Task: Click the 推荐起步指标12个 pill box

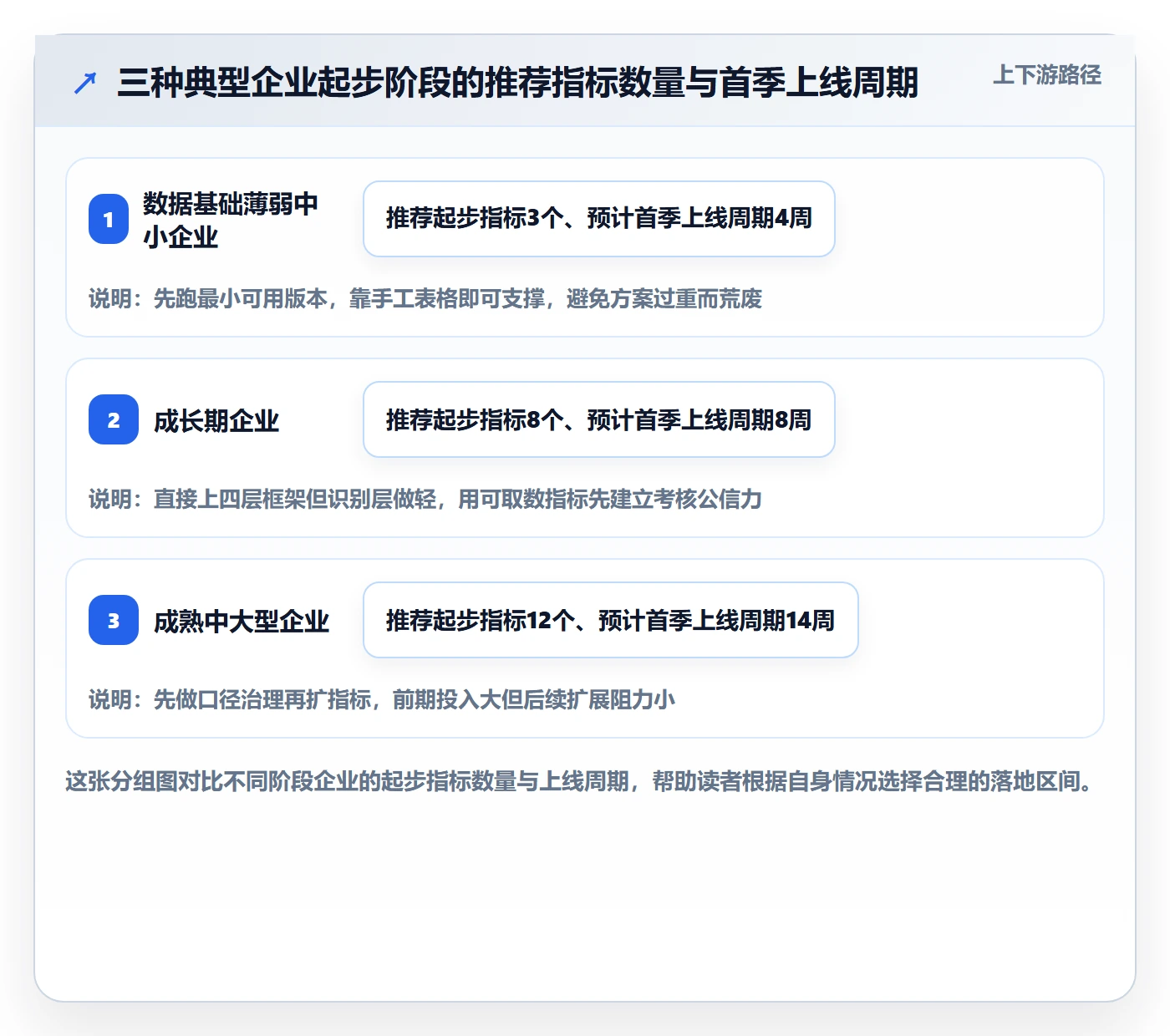Action: (x=611, y=620)
